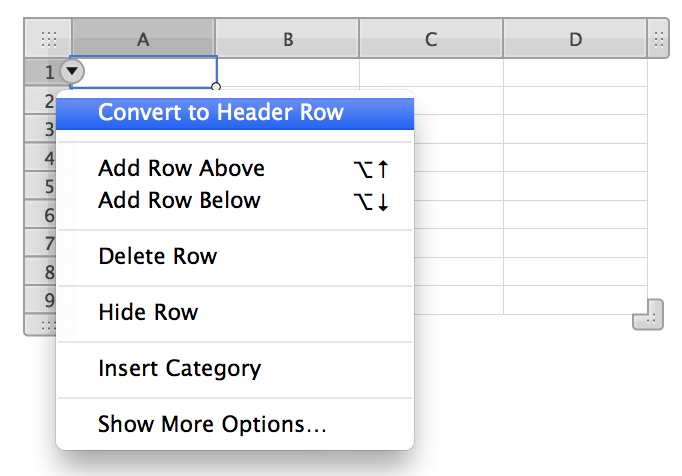682x476 pixels.
Task: Click the table move handle at top-left corner
Action: (x=48, y=39)
